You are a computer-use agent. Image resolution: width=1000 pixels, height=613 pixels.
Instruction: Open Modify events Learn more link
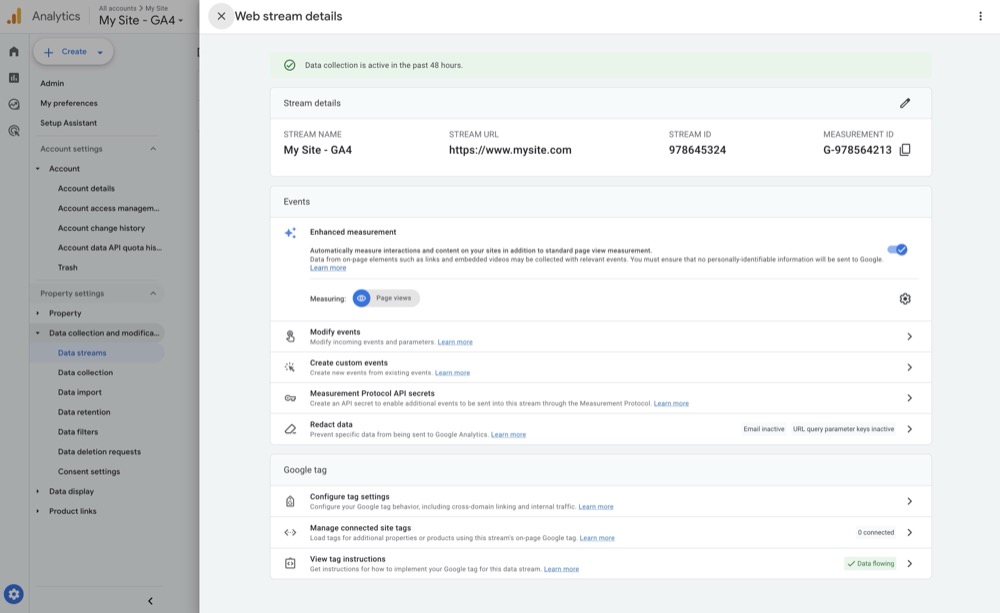(455, 342)
